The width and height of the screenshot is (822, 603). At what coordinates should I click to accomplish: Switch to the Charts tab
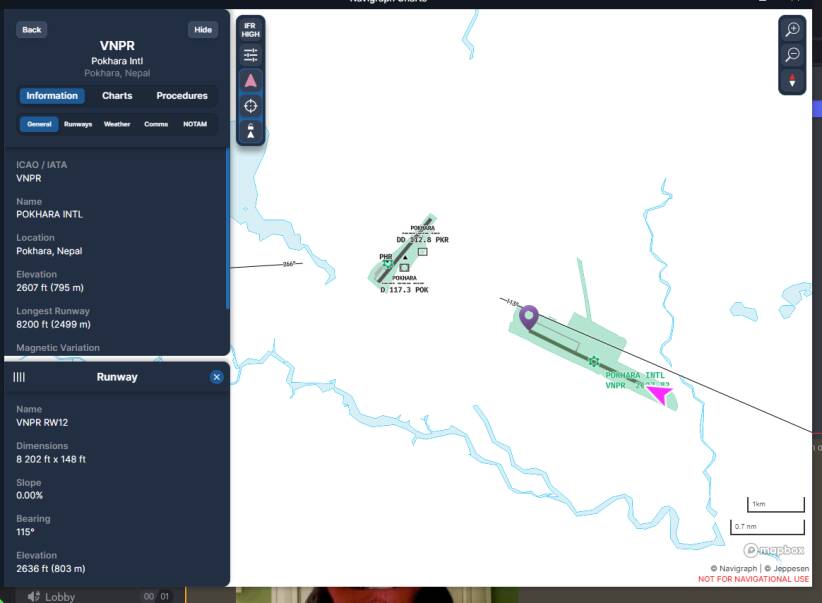(x=117, y=96)
